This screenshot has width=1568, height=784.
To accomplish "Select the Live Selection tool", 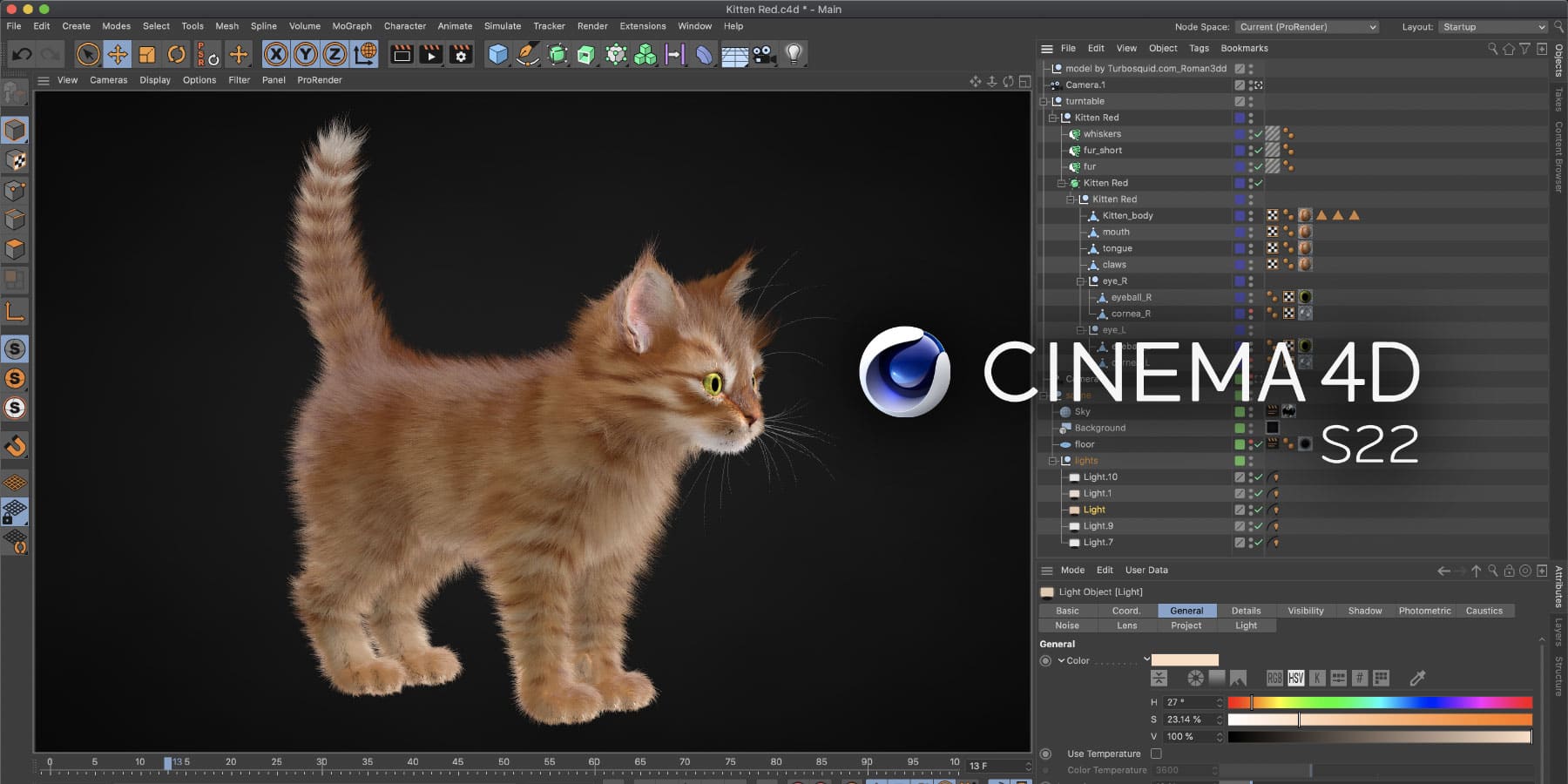I will tap(88, 54).
